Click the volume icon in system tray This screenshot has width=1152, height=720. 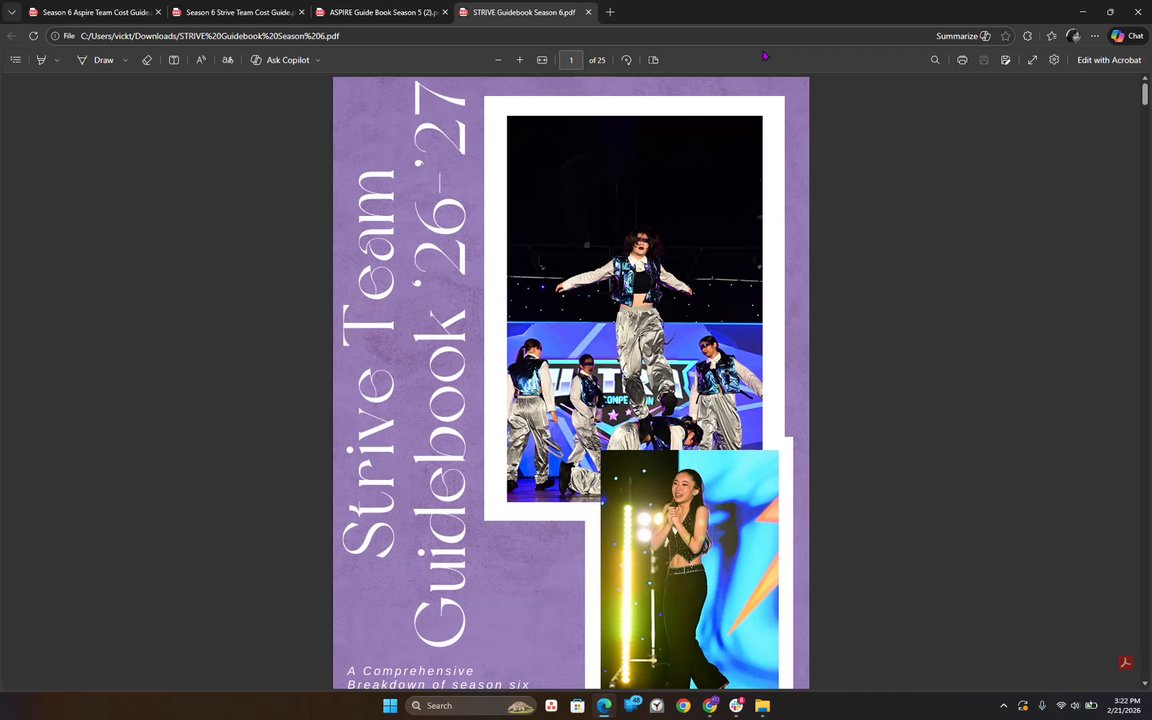1076,706
